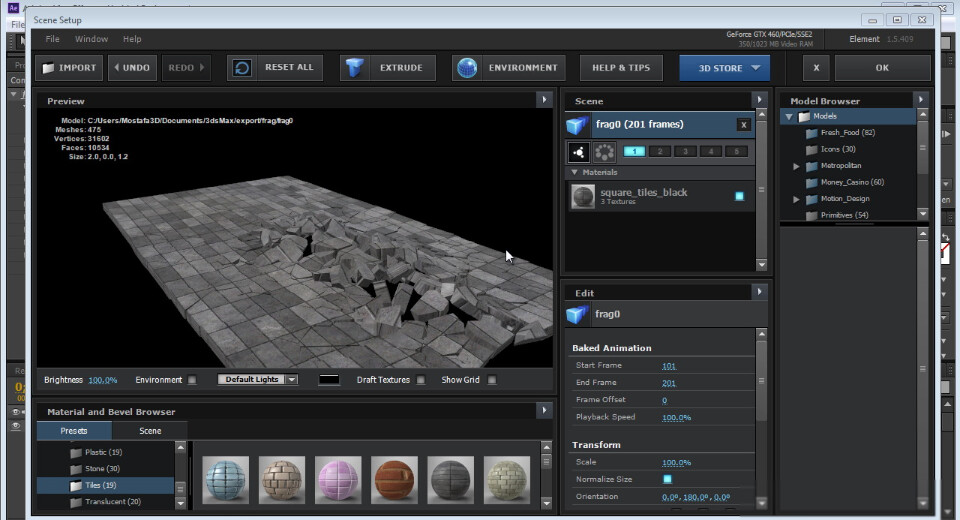The image size is (960, 520).
Task: Open the Environment globe settings
Action: point(508,68)
